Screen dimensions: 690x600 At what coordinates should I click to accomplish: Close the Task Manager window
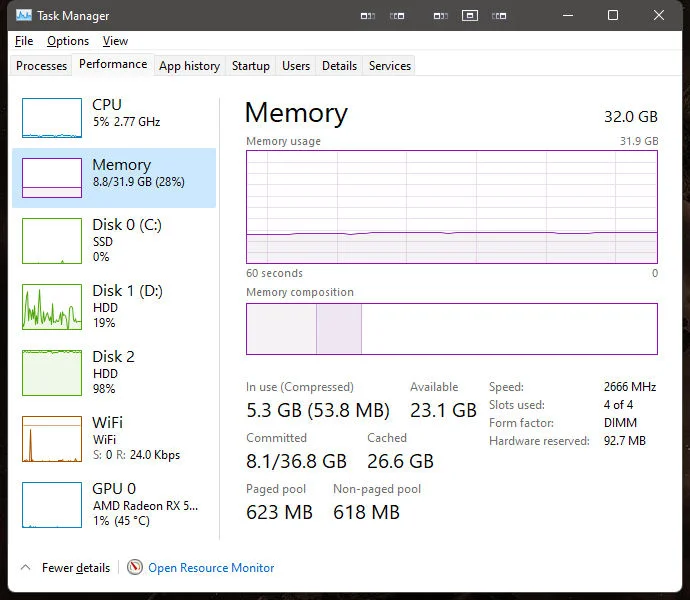[659, 15]
